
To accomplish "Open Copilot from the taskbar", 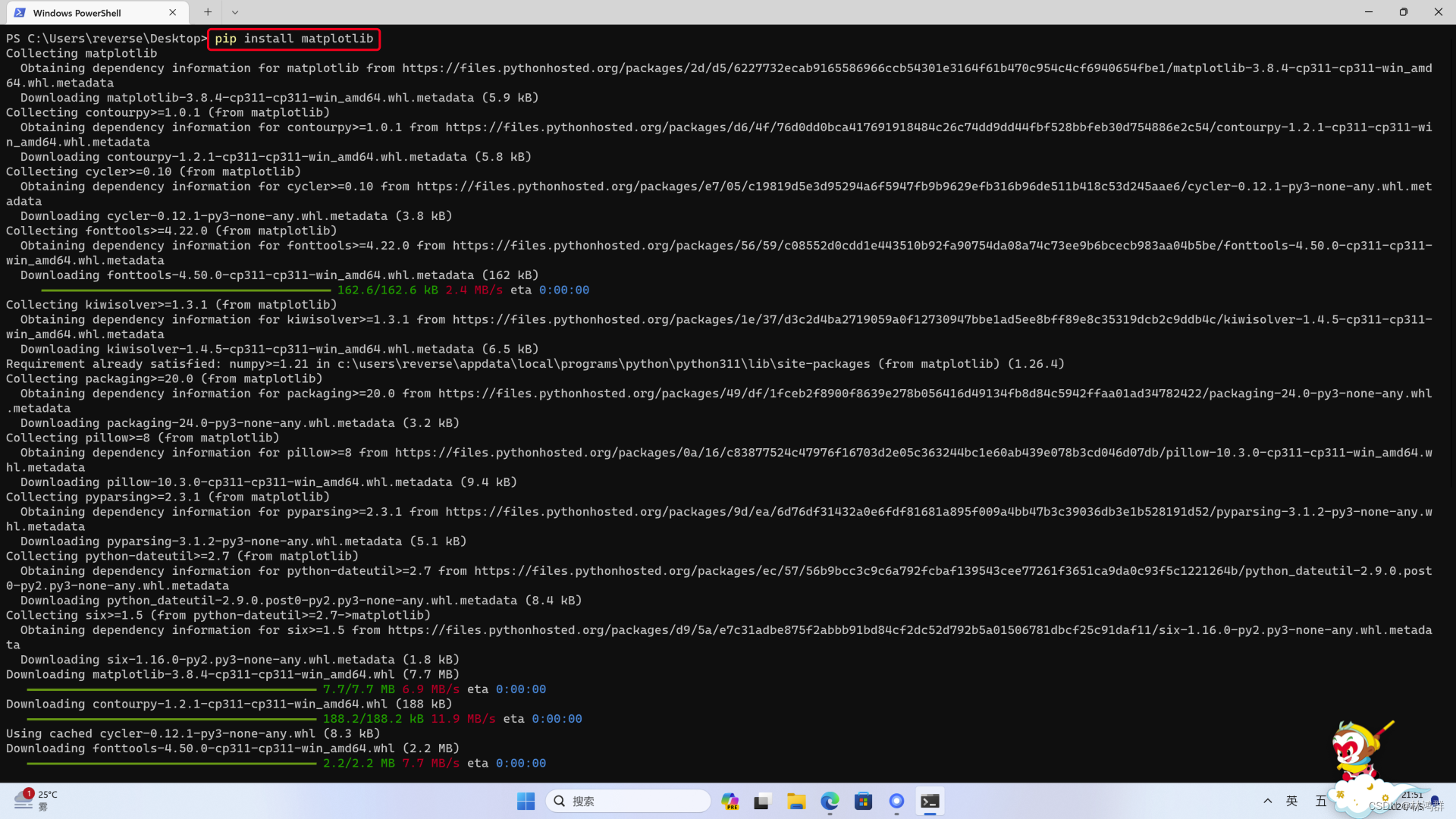I will (730, 801).
